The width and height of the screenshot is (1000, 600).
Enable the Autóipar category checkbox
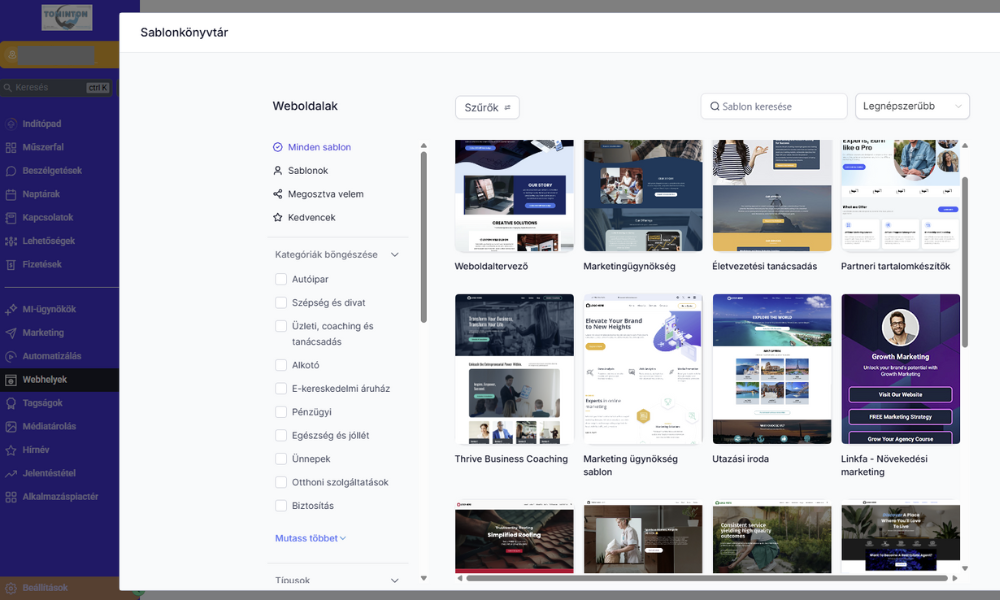tap(281, 279)
